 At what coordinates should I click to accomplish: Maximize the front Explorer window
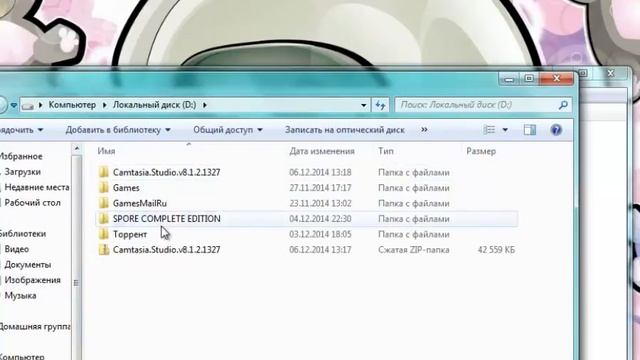pos(529,78)
